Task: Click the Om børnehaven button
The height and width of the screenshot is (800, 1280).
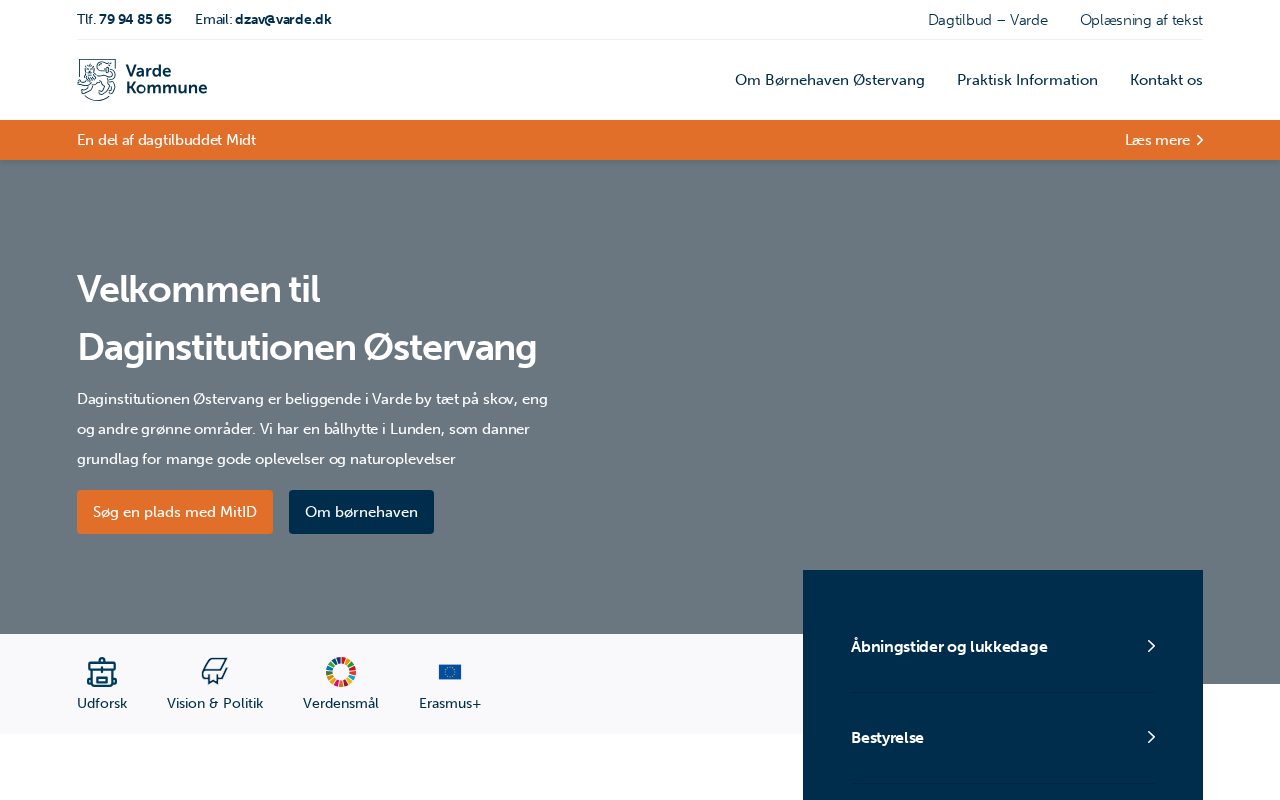Action: (x=361, y=512)
